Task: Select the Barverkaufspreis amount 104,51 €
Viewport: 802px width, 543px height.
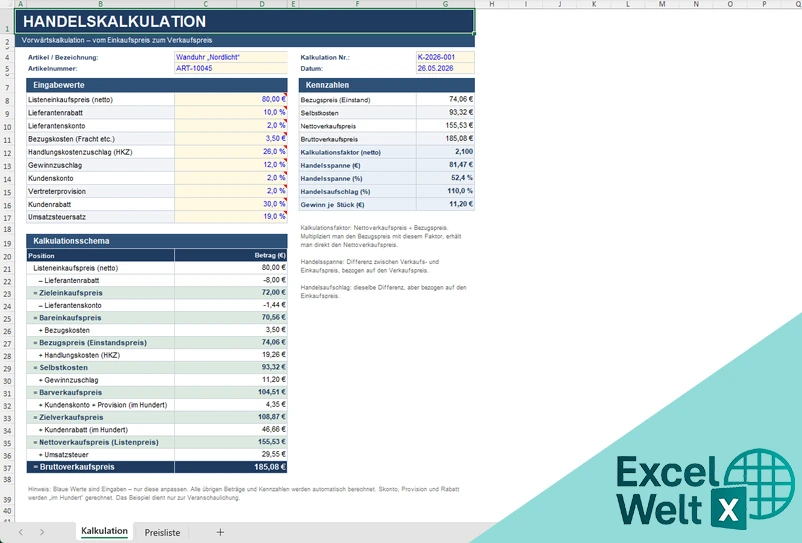Action: click(231, 392)
